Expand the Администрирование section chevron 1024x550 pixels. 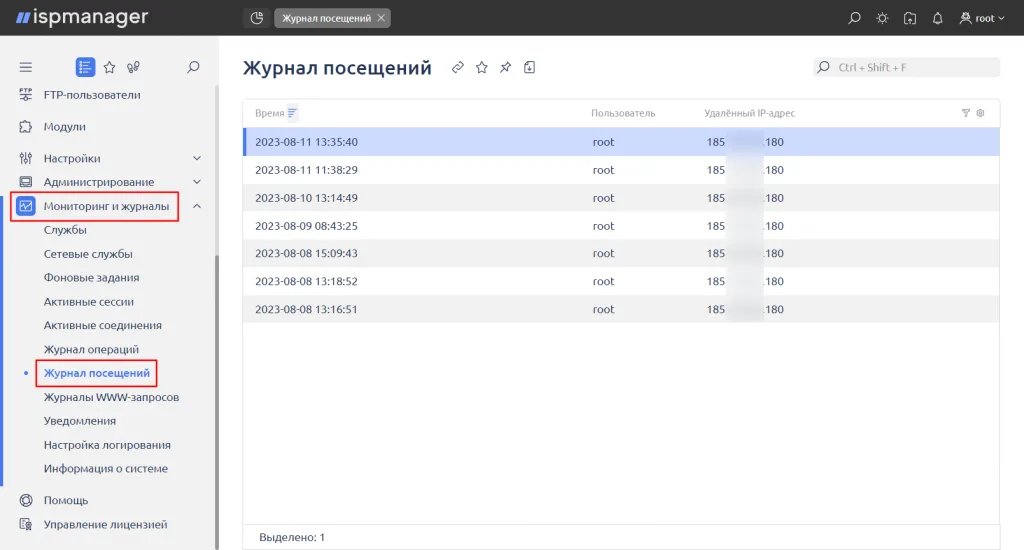[197, 182]
